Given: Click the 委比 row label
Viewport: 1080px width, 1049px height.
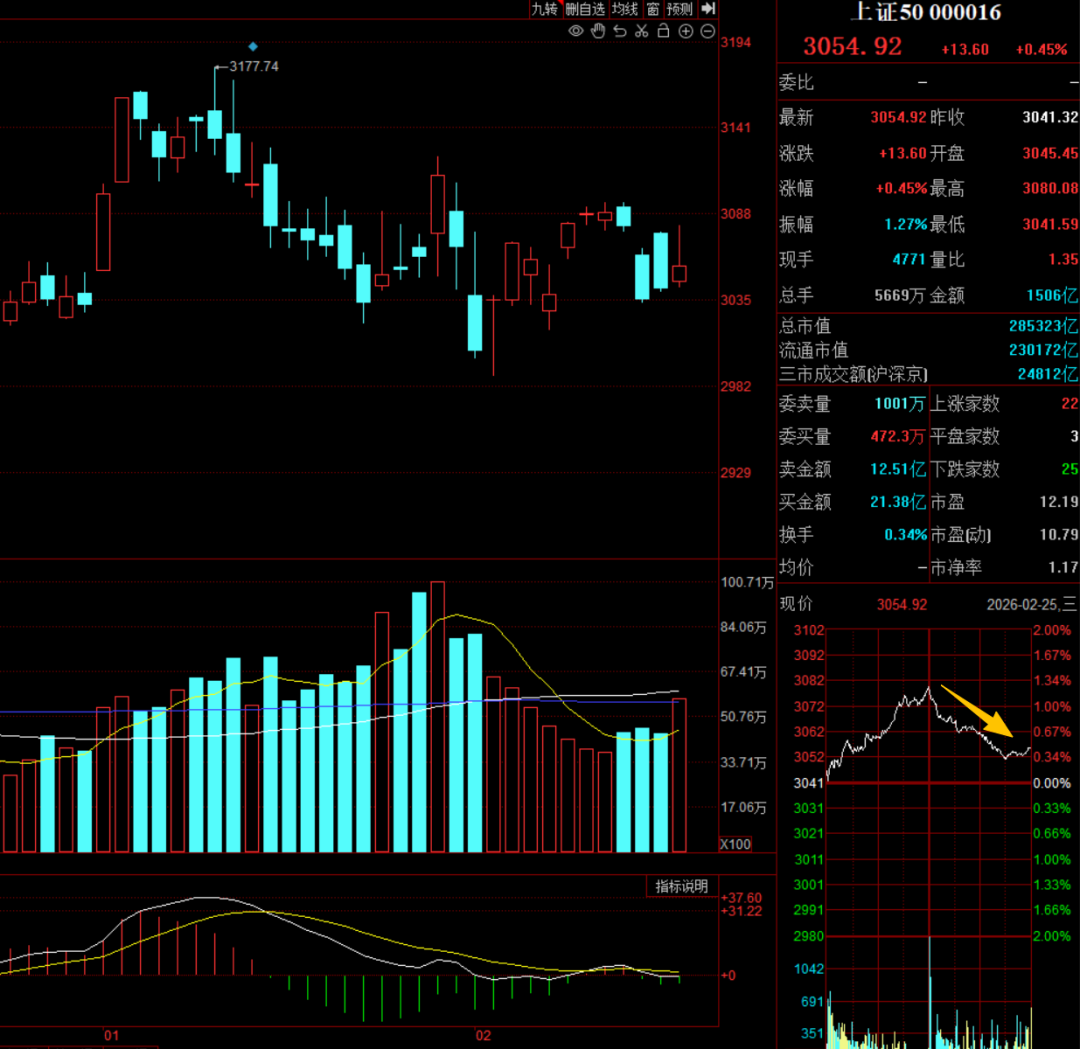Looking at the screenshot, I should click(796, 83).
